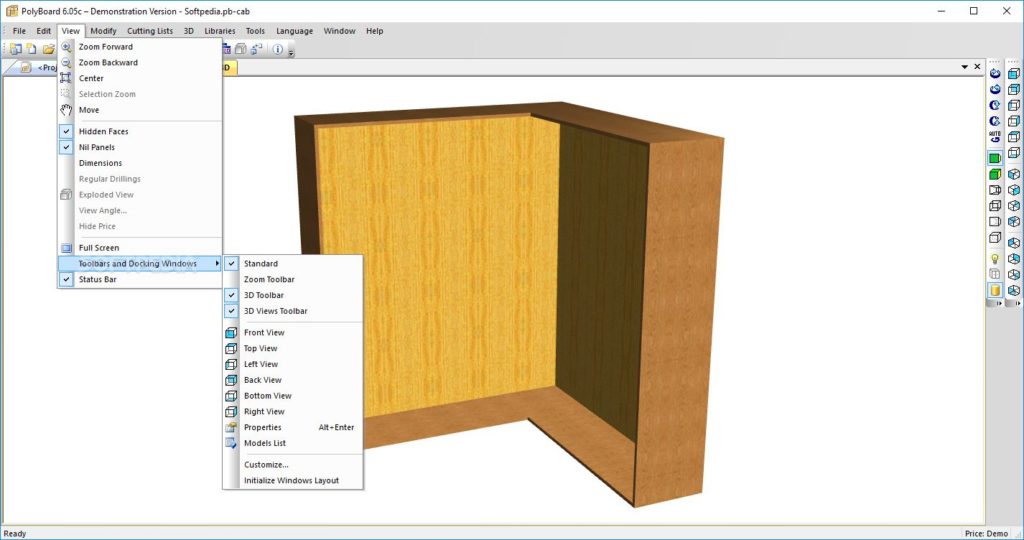Select the green and yellow cube icon
Screen dimensions: 1024x540
click(995, 174)
